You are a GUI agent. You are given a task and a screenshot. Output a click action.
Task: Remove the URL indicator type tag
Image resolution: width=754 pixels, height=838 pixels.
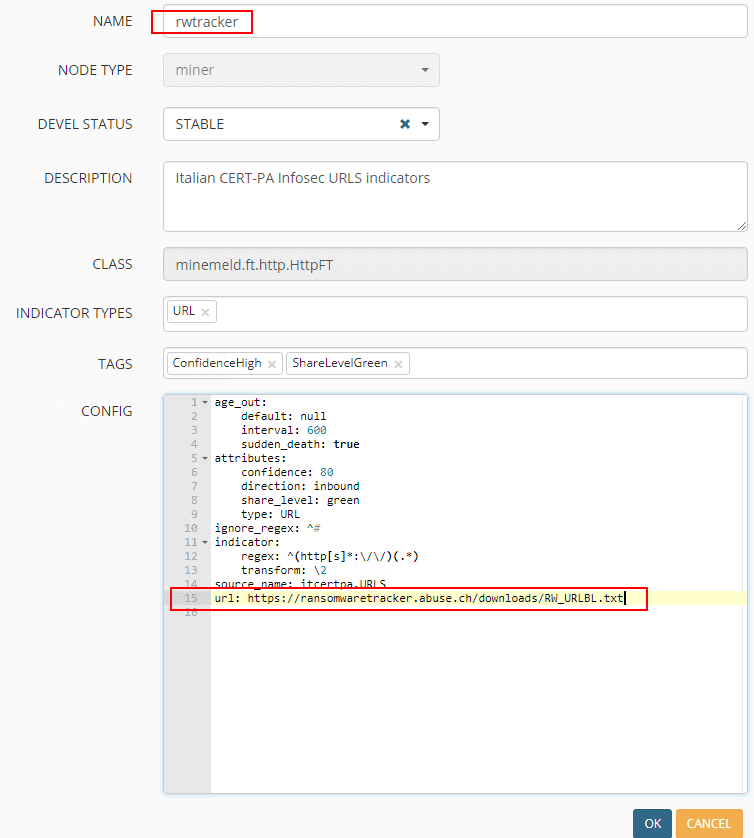(x=205, y=312)
